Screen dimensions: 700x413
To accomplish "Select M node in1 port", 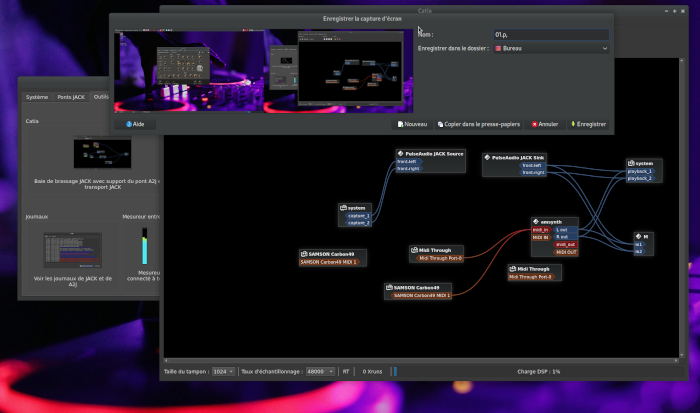I will tap(639, 245).
